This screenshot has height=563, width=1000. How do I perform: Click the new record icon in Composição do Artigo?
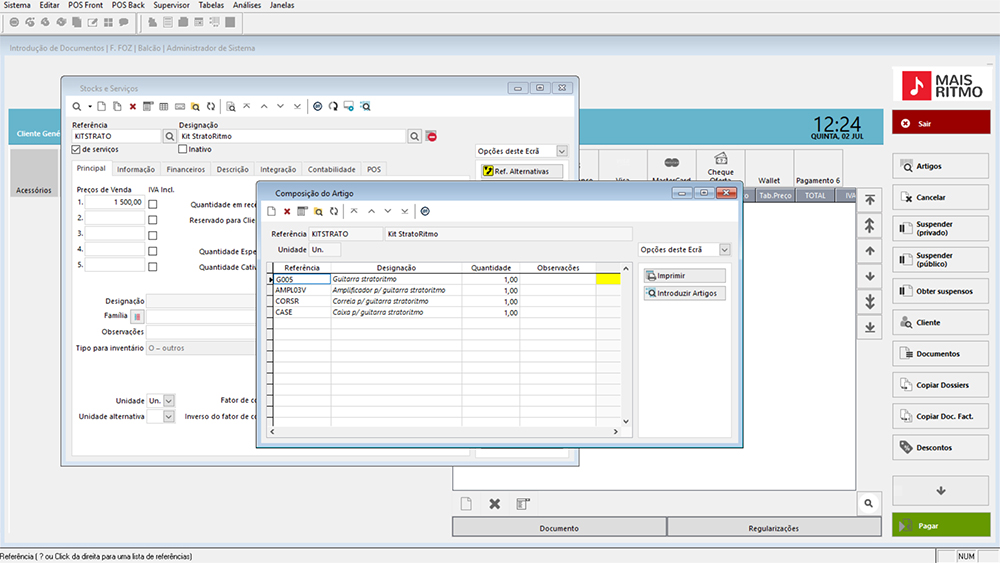(x=272, y=211)
